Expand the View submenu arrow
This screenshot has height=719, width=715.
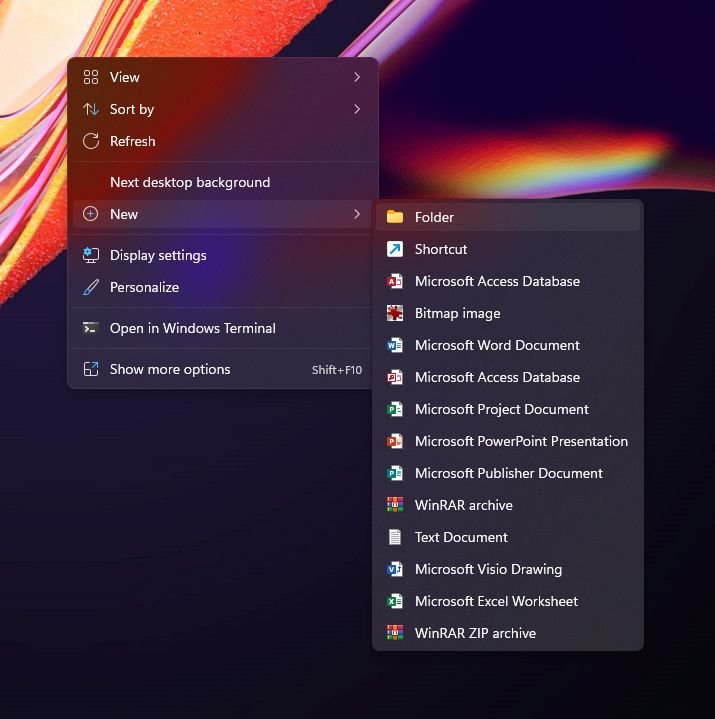point(357,77)
